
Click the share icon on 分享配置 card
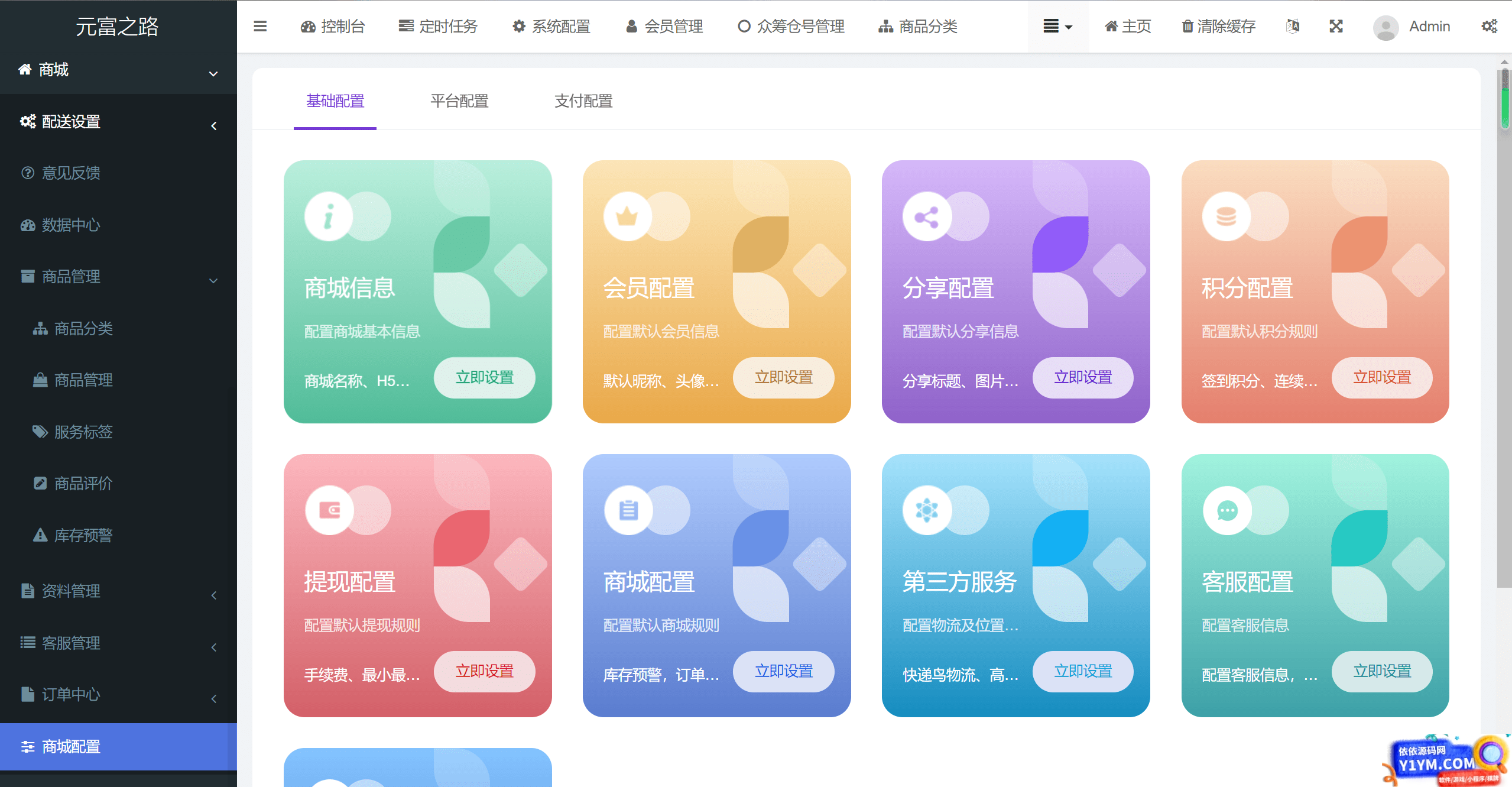(927, 216)
